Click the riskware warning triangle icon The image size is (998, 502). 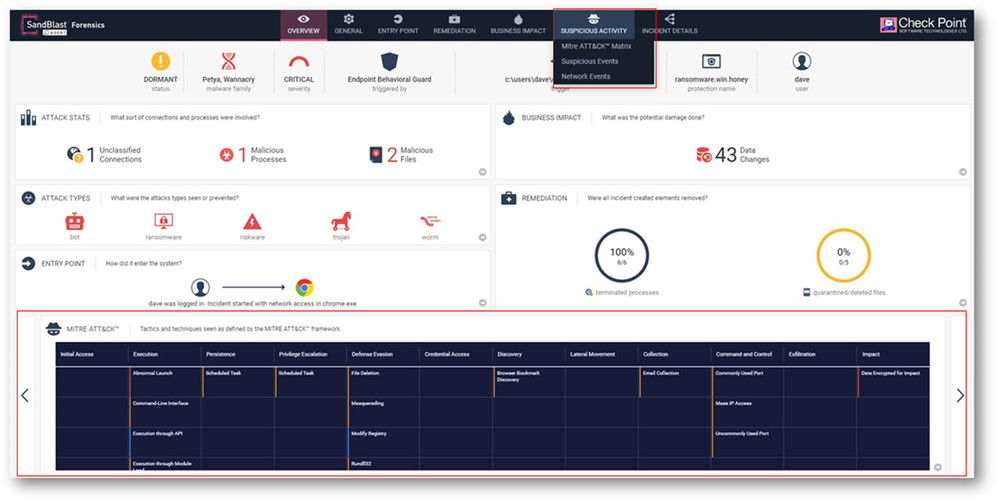tap(252, 221)
